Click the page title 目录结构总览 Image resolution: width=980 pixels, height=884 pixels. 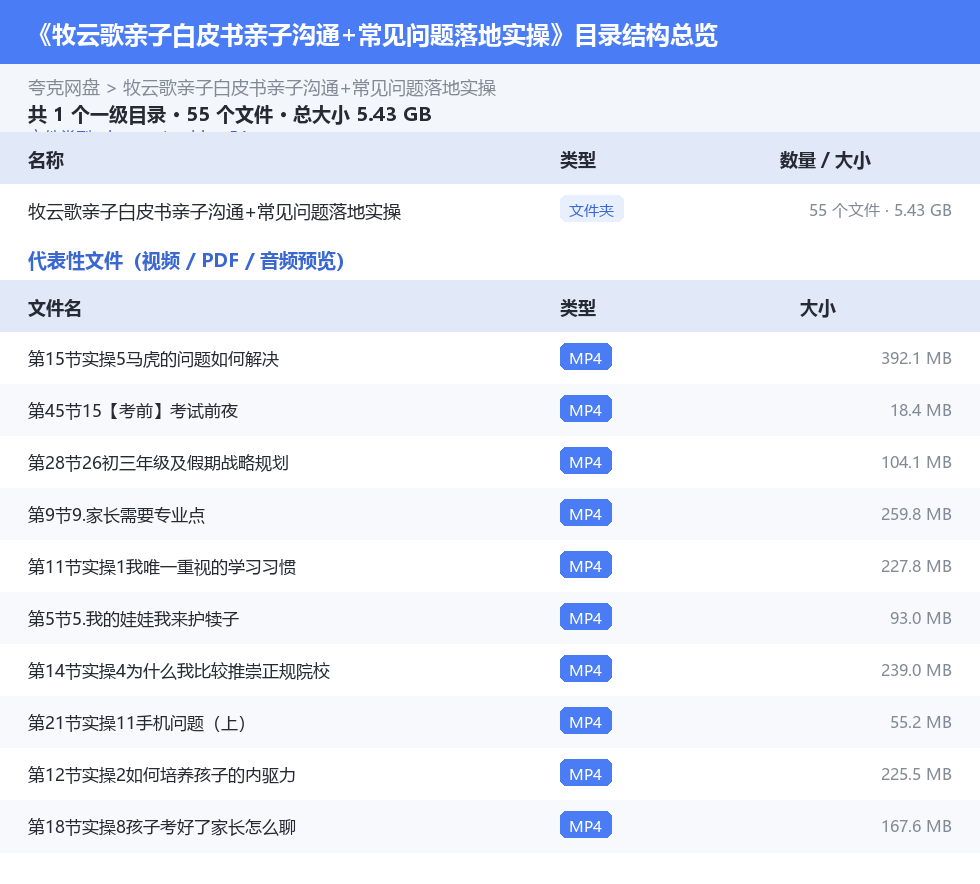tap(646, 35)
